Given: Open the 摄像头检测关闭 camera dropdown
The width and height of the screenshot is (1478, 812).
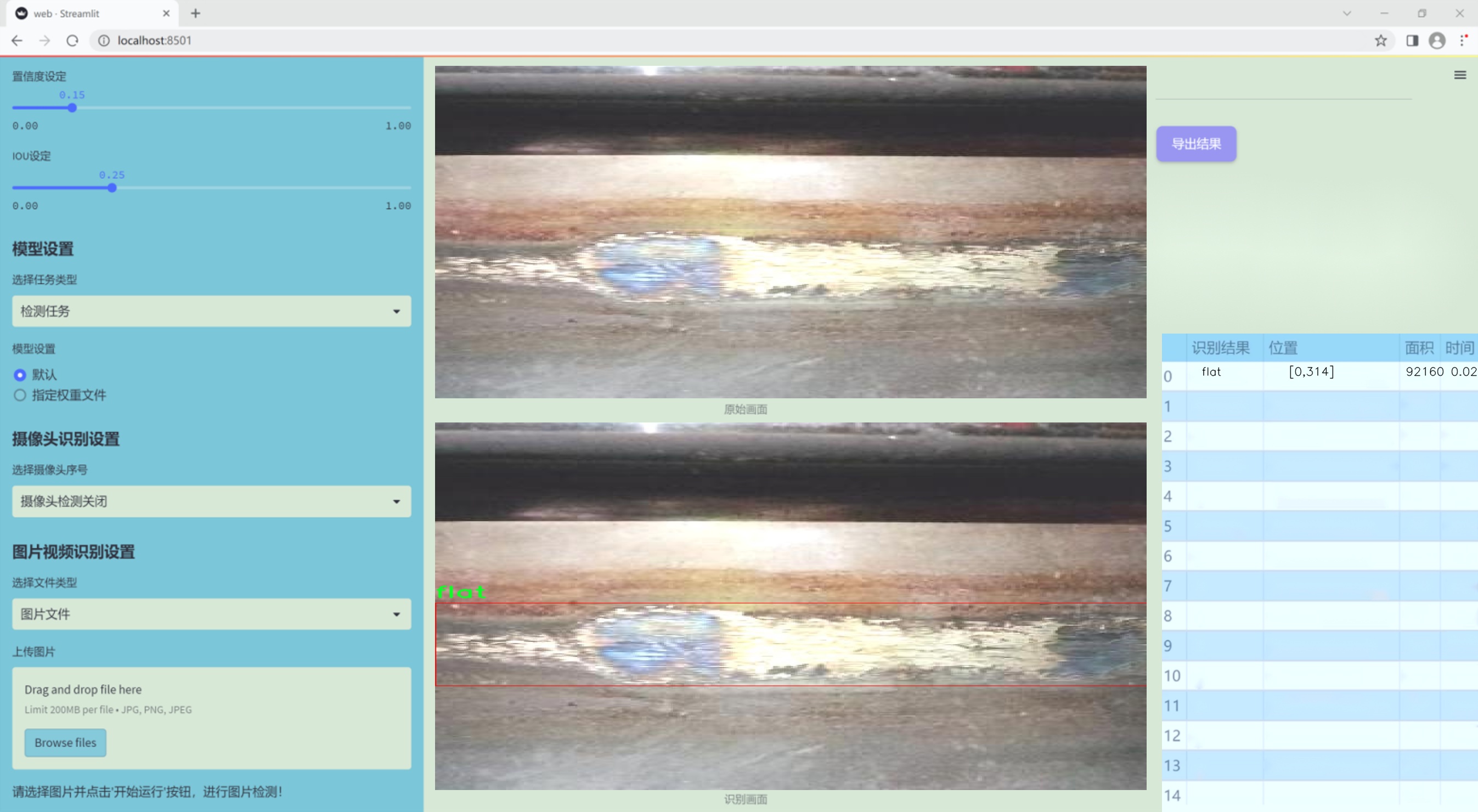Looking at the screenshot, I should pos(211,501).
